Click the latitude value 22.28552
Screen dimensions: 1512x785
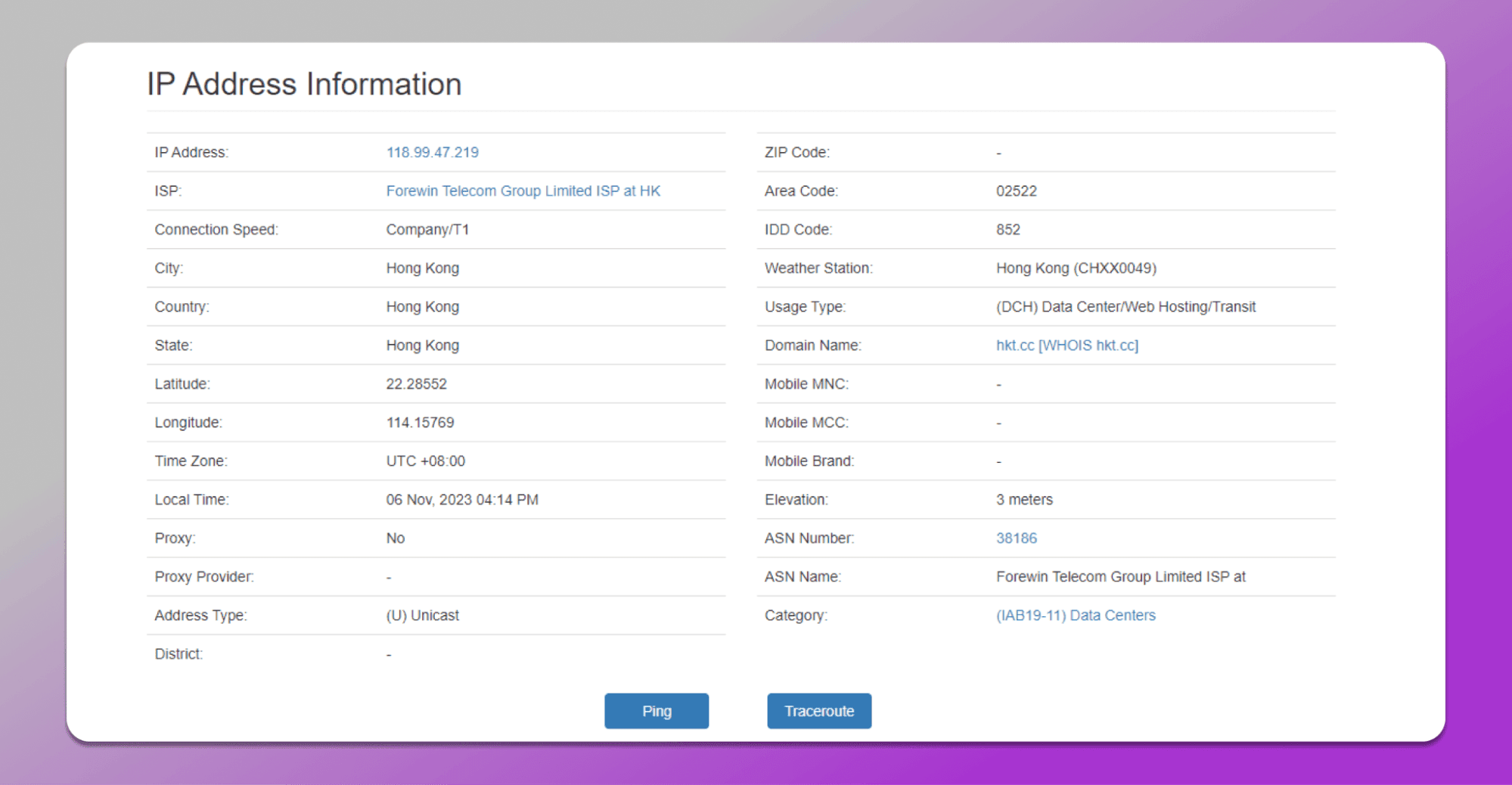click(x=416, y=384)
